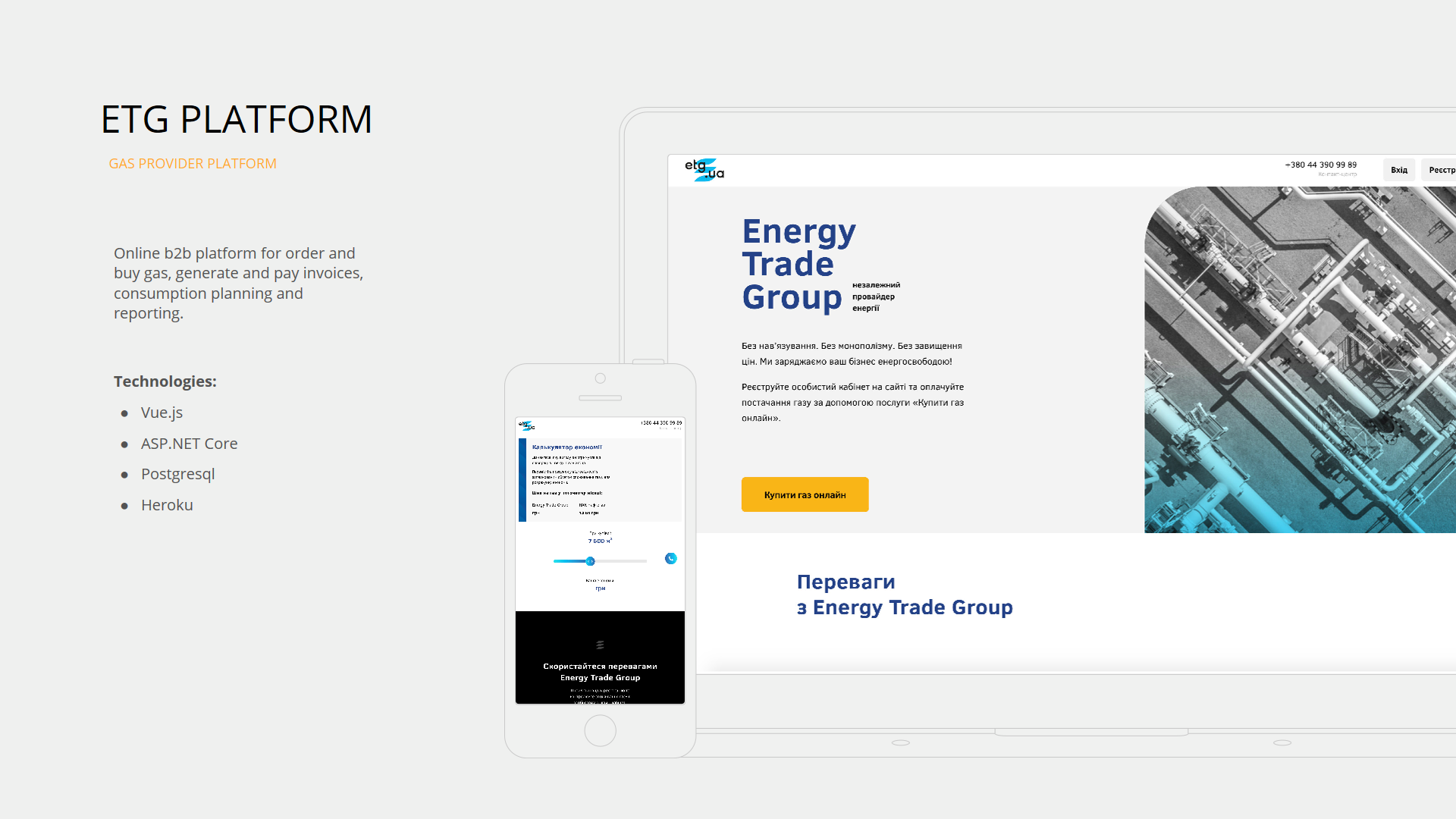Screen dimensions: 1456x819
Task: Click the Energy Trade Group hero heading
Action: (x=799, y=264)
